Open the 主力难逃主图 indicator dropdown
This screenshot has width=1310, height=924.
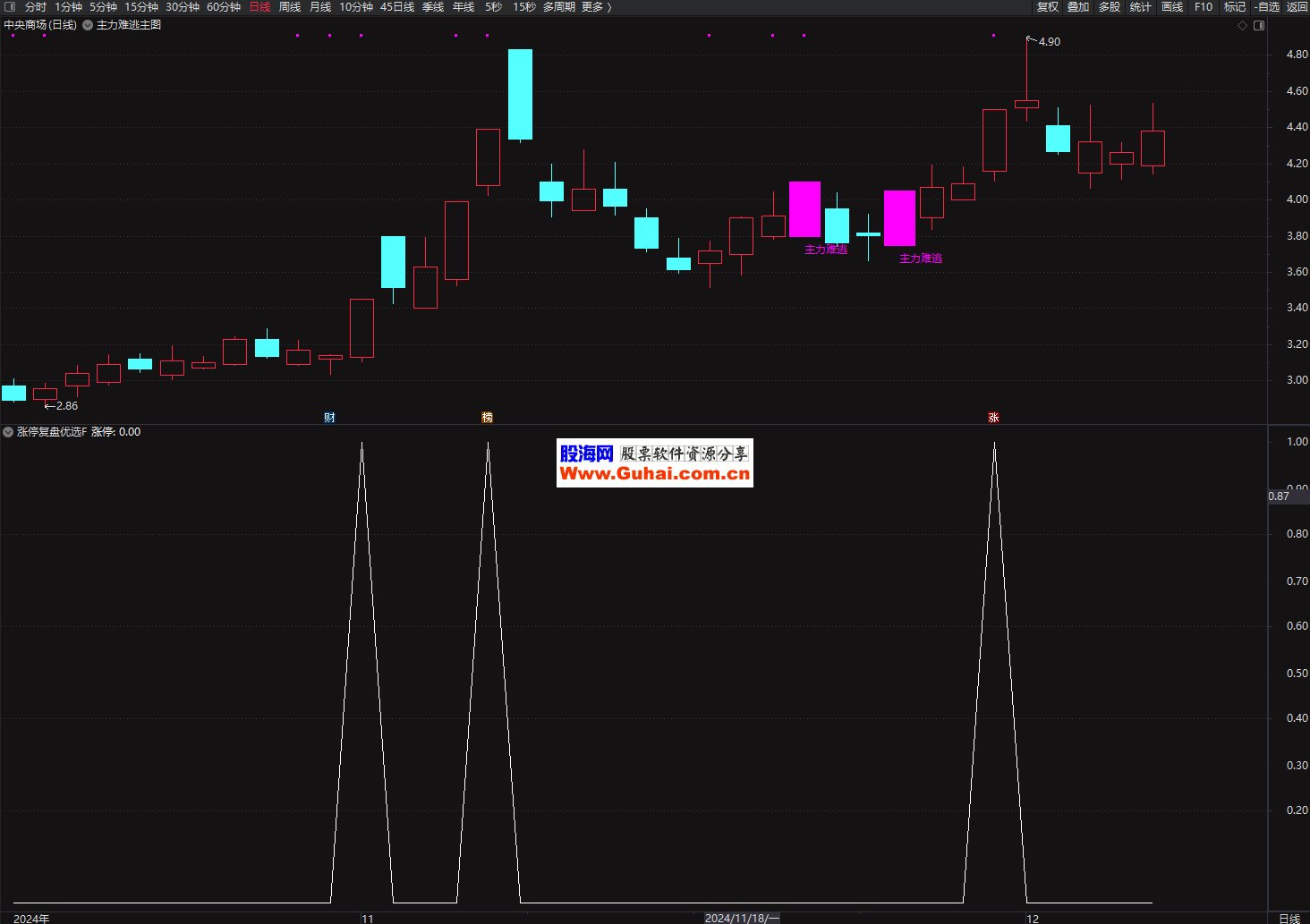[x=88, y=25]
